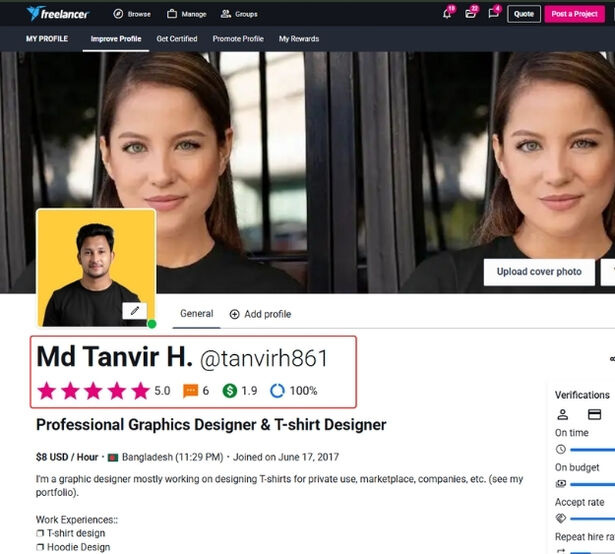Open the Browse menu
This screenshot has height=554, width=615.
pyautogui.click(x=132, y=14)
